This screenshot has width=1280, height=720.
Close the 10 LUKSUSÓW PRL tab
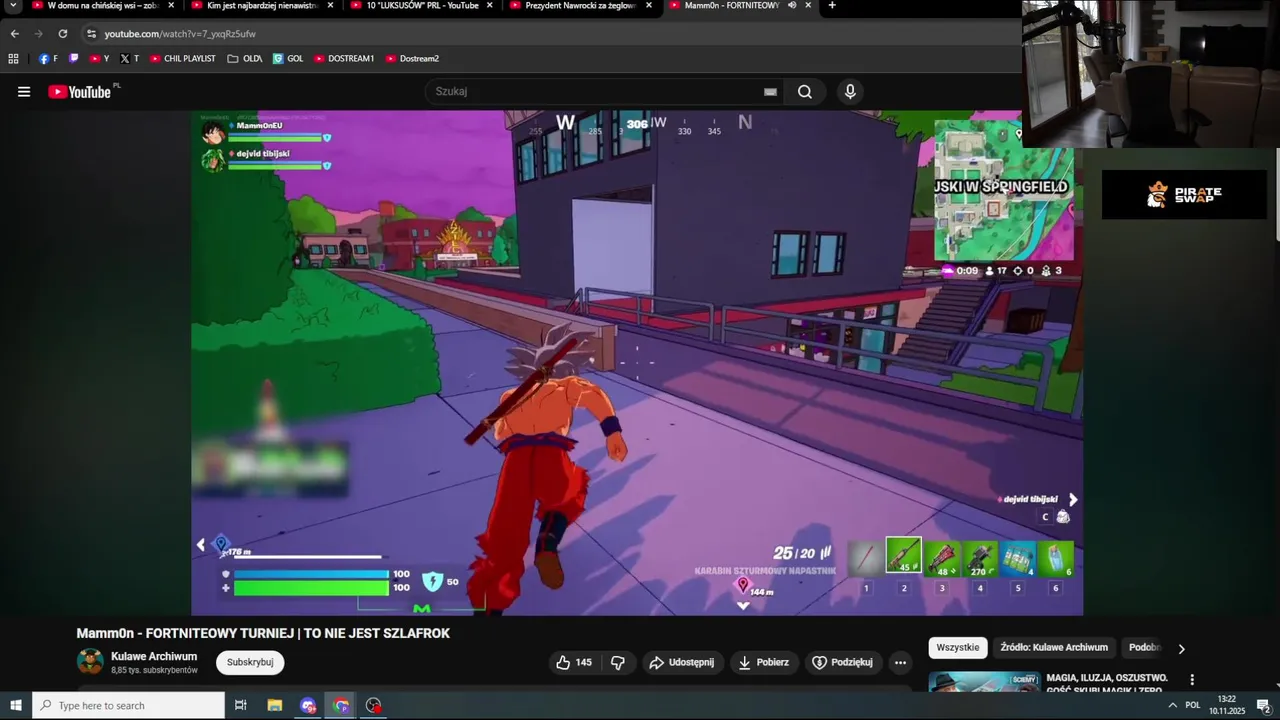click(x=490, y=5)
